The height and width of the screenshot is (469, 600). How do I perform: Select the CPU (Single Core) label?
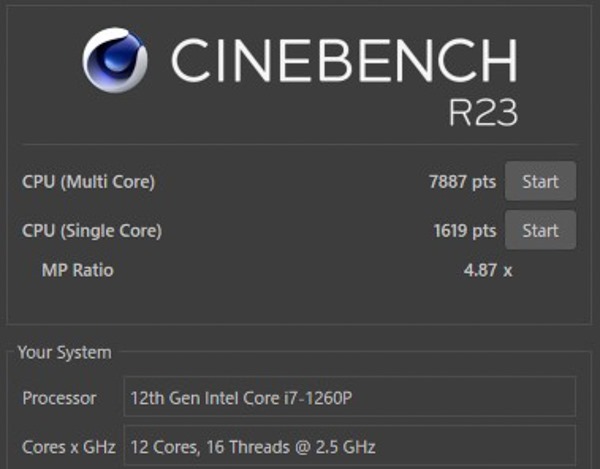point(92,231)
